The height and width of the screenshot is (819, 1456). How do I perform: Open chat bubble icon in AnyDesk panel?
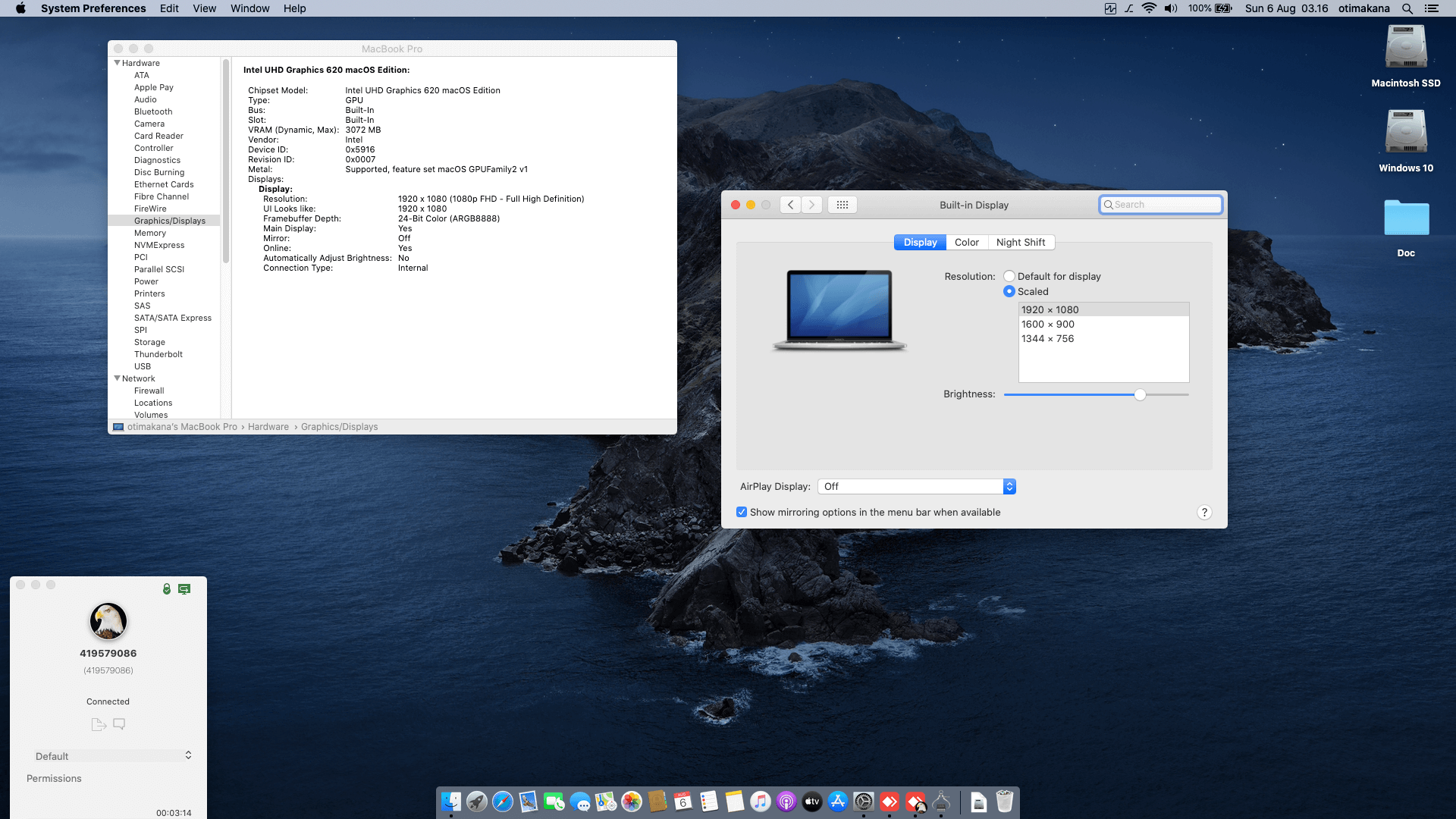(119, 724)
